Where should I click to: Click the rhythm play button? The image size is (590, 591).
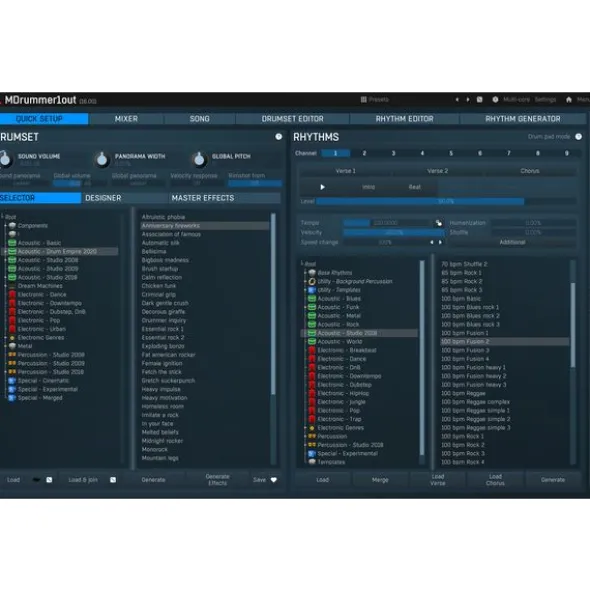coord(322,187)
